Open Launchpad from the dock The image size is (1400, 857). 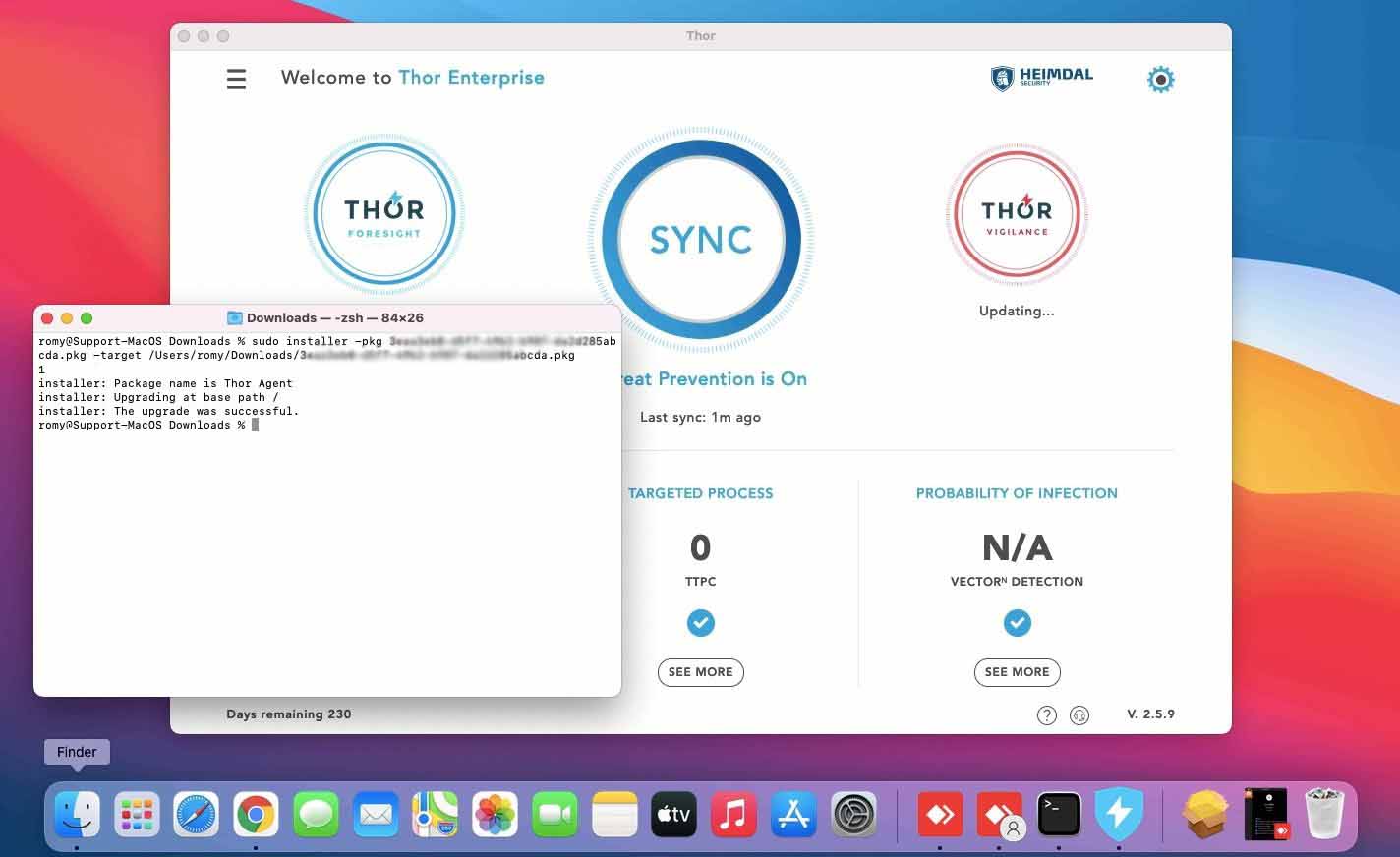(137, 815)
